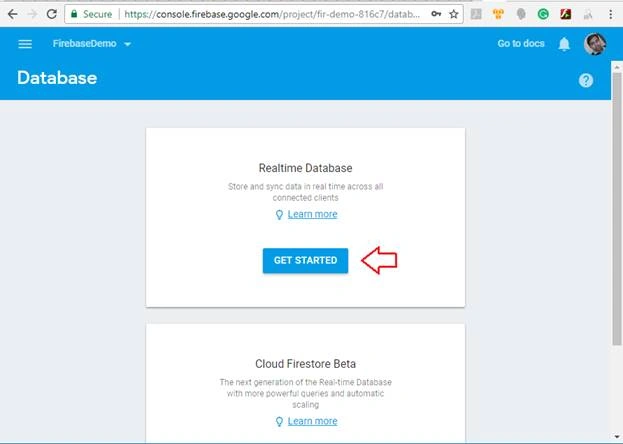Open the user account avatar

[x=595, y=44]
